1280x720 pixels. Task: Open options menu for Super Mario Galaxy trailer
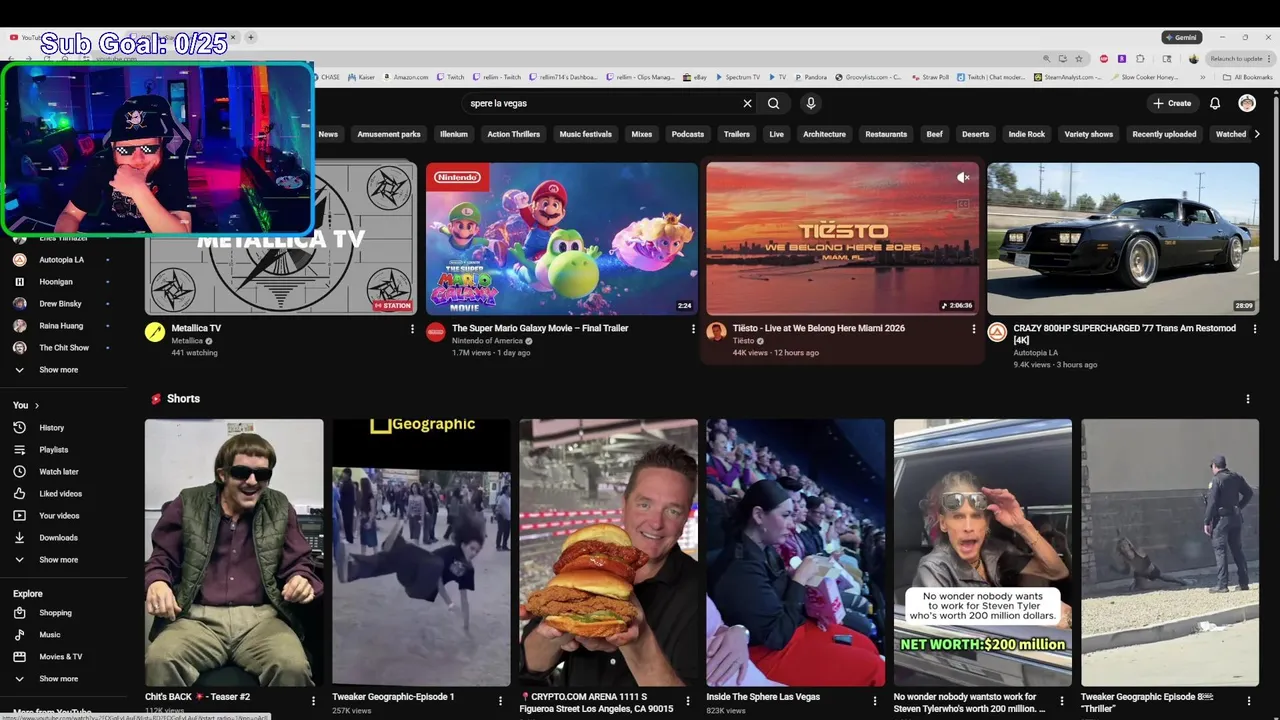coord(693,328)
